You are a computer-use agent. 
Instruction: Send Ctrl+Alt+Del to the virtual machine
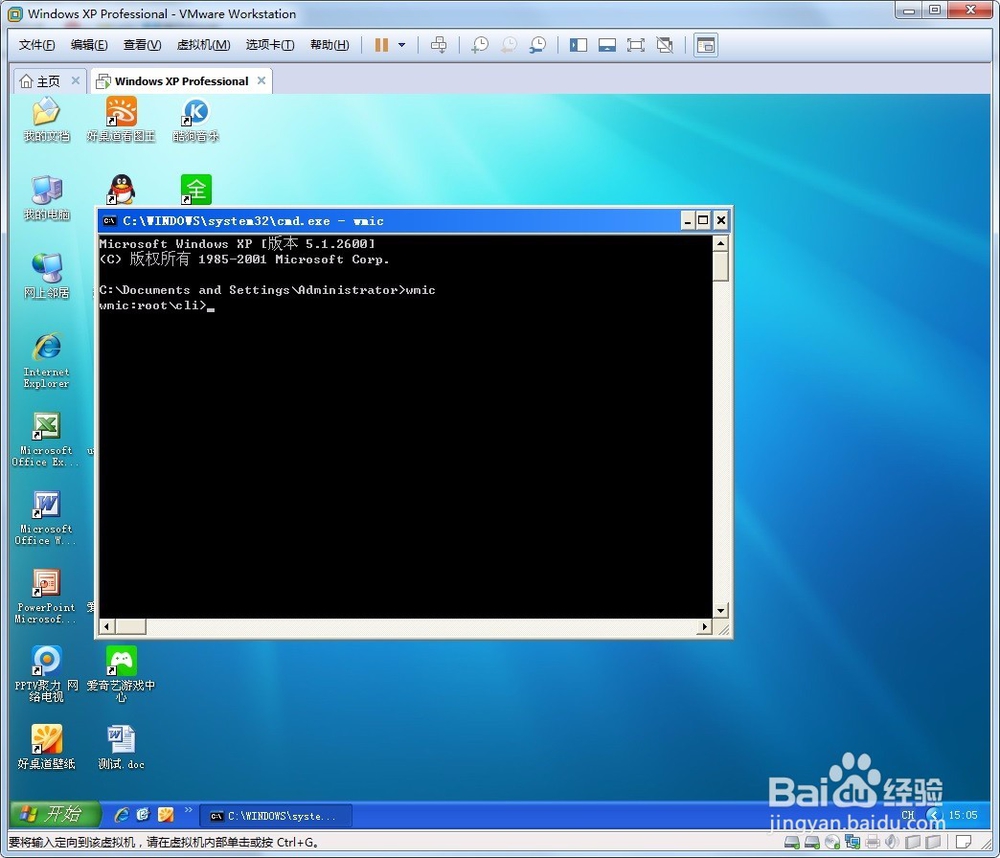point(439,45)
